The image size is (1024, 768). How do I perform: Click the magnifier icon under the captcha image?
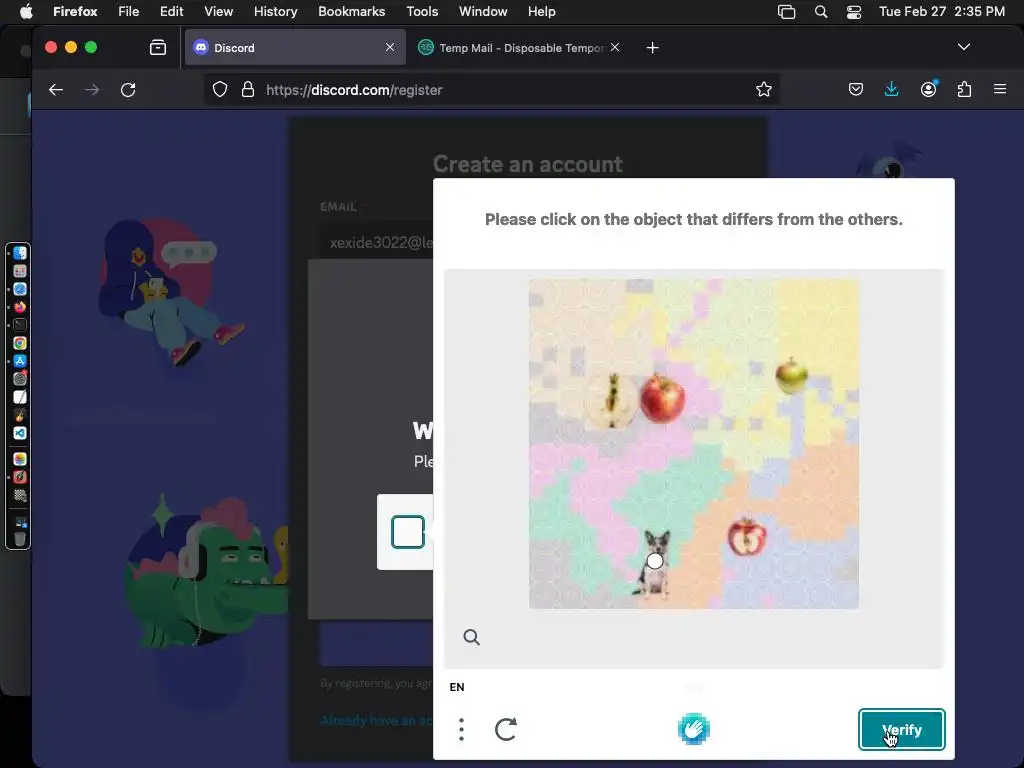pyautogui.click(x=471, y=637)
